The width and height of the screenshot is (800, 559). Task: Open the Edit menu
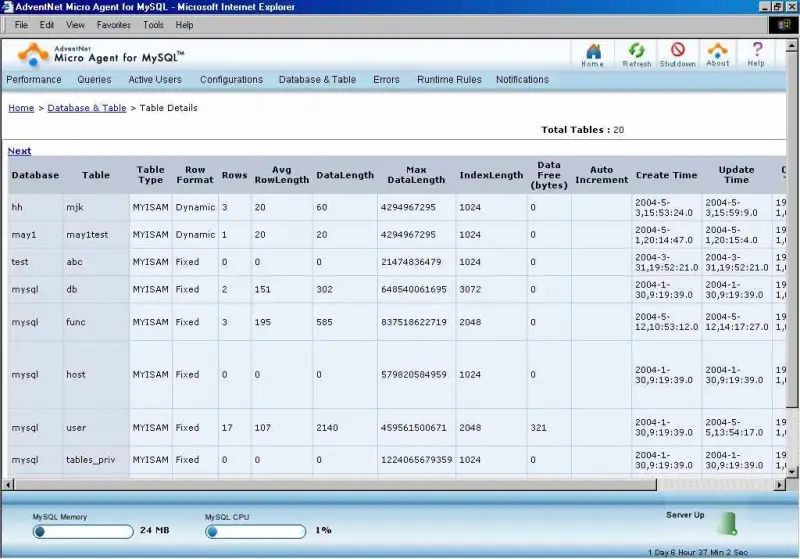(x=46, y=25)
